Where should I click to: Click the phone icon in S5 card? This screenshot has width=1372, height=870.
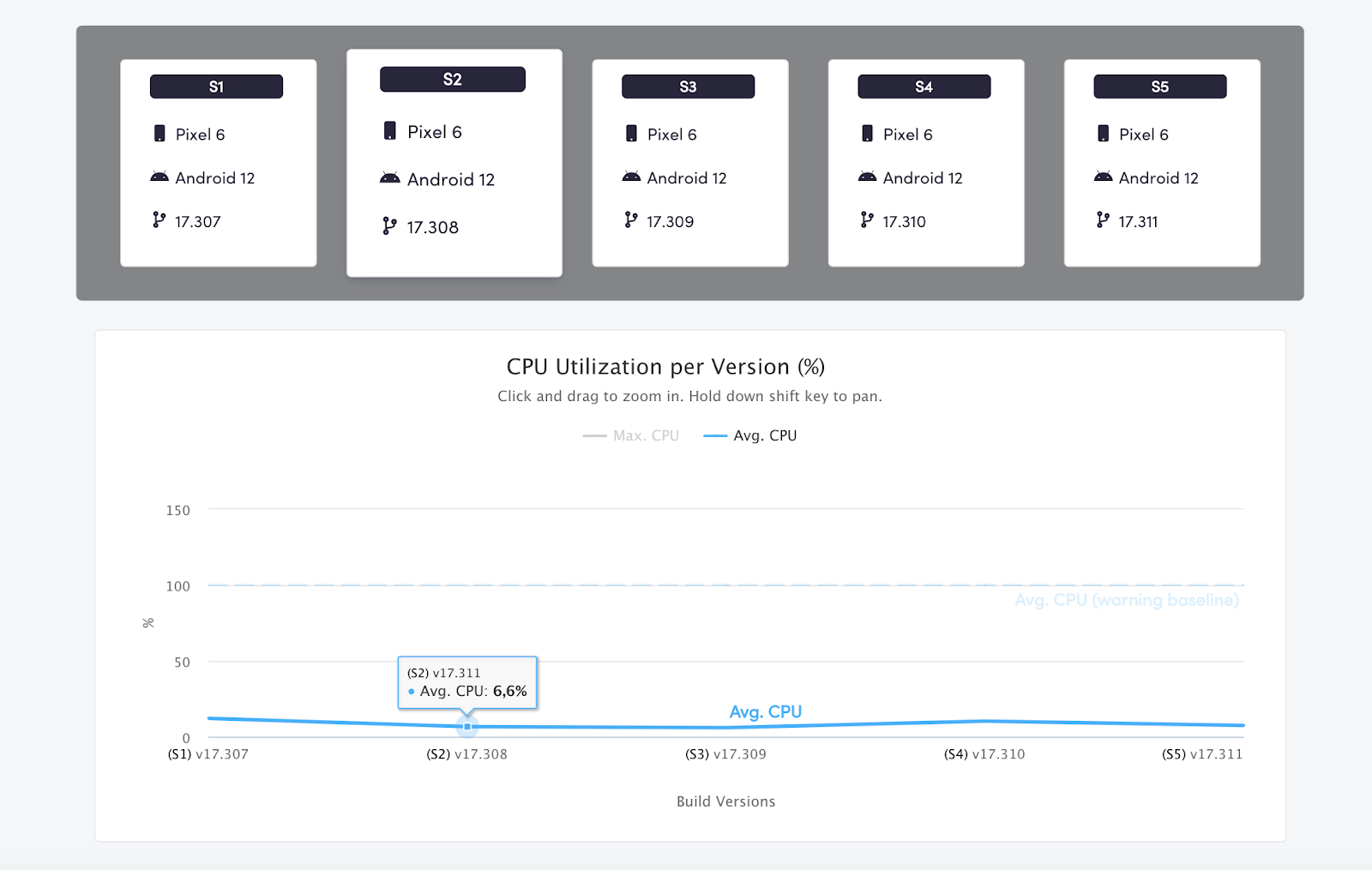[1104, 134]
